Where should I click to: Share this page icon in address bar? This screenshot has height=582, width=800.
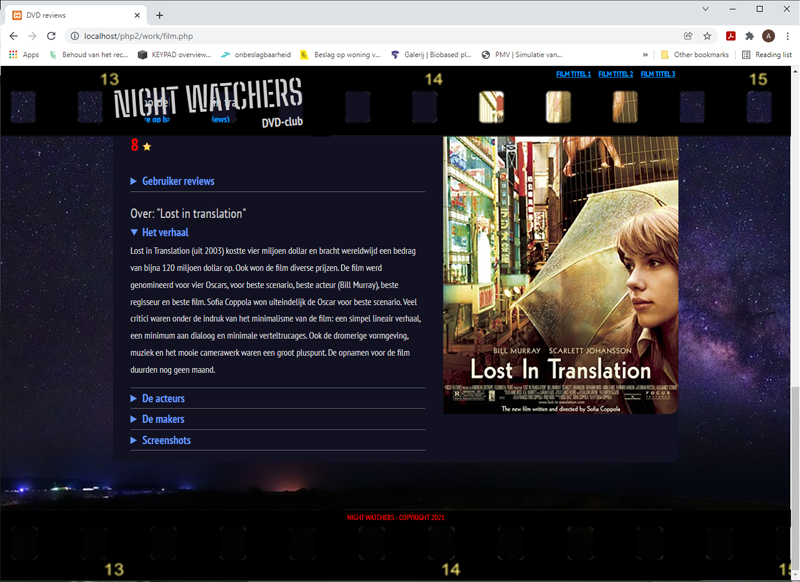click(x=688, y=36)
